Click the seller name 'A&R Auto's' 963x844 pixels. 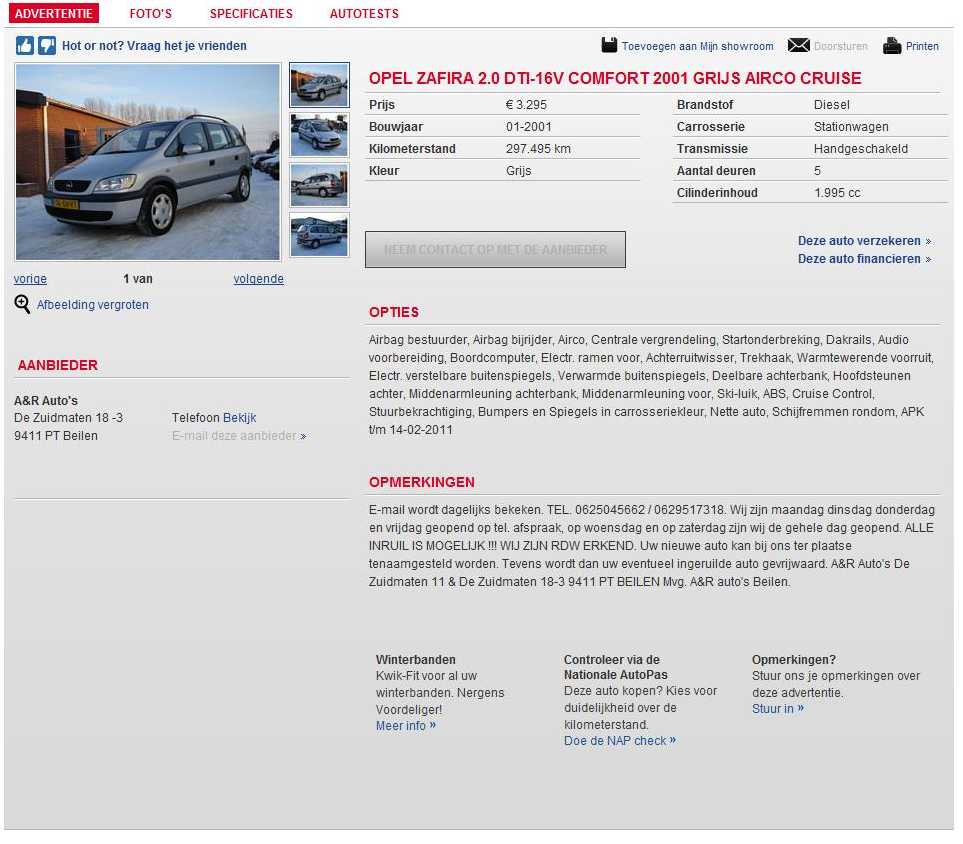click(x=46, y=401)
